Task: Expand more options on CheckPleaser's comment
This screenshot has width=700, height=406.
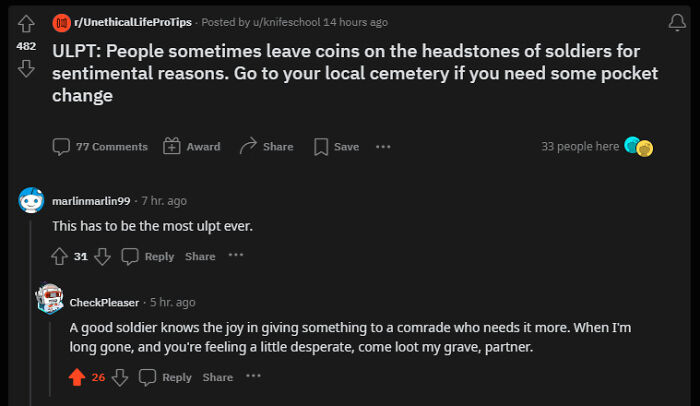Action: coord(254,377)
